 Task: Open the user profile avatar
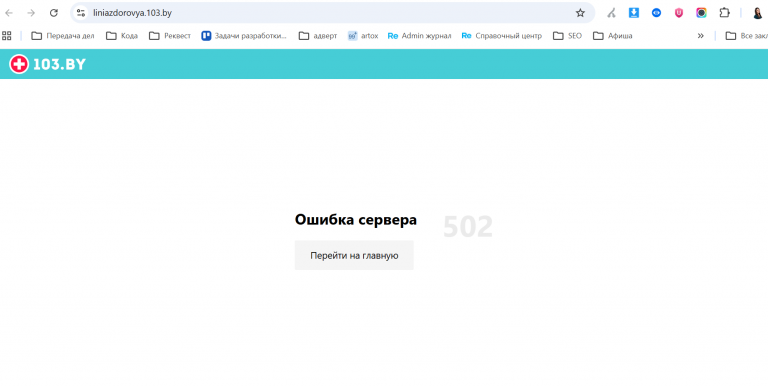pos(758,13)
